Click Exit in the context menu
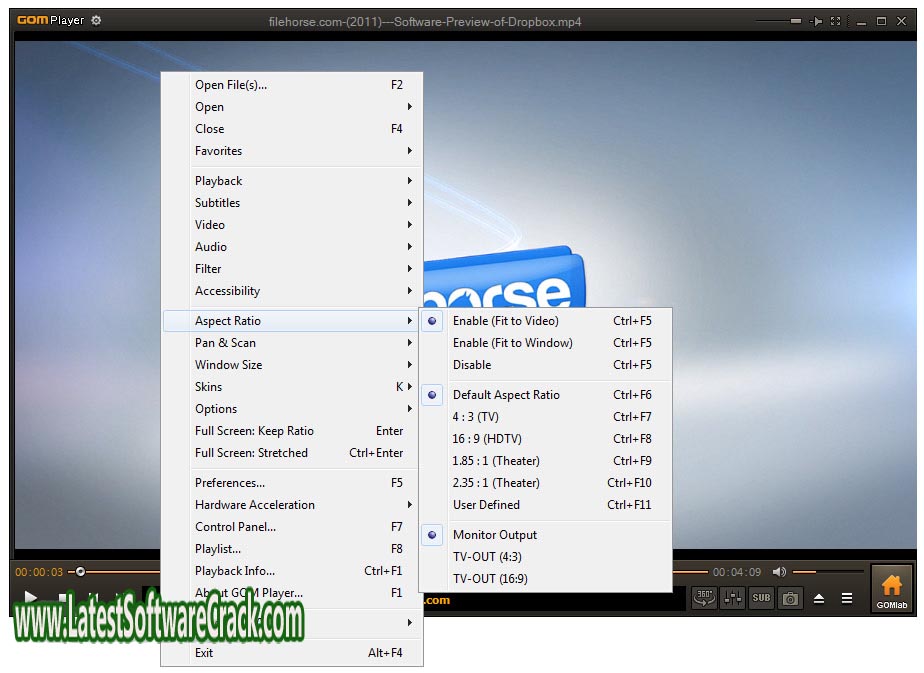Image resolution: width=924 pixels, height=673 pixels. [x=204, y=653]
